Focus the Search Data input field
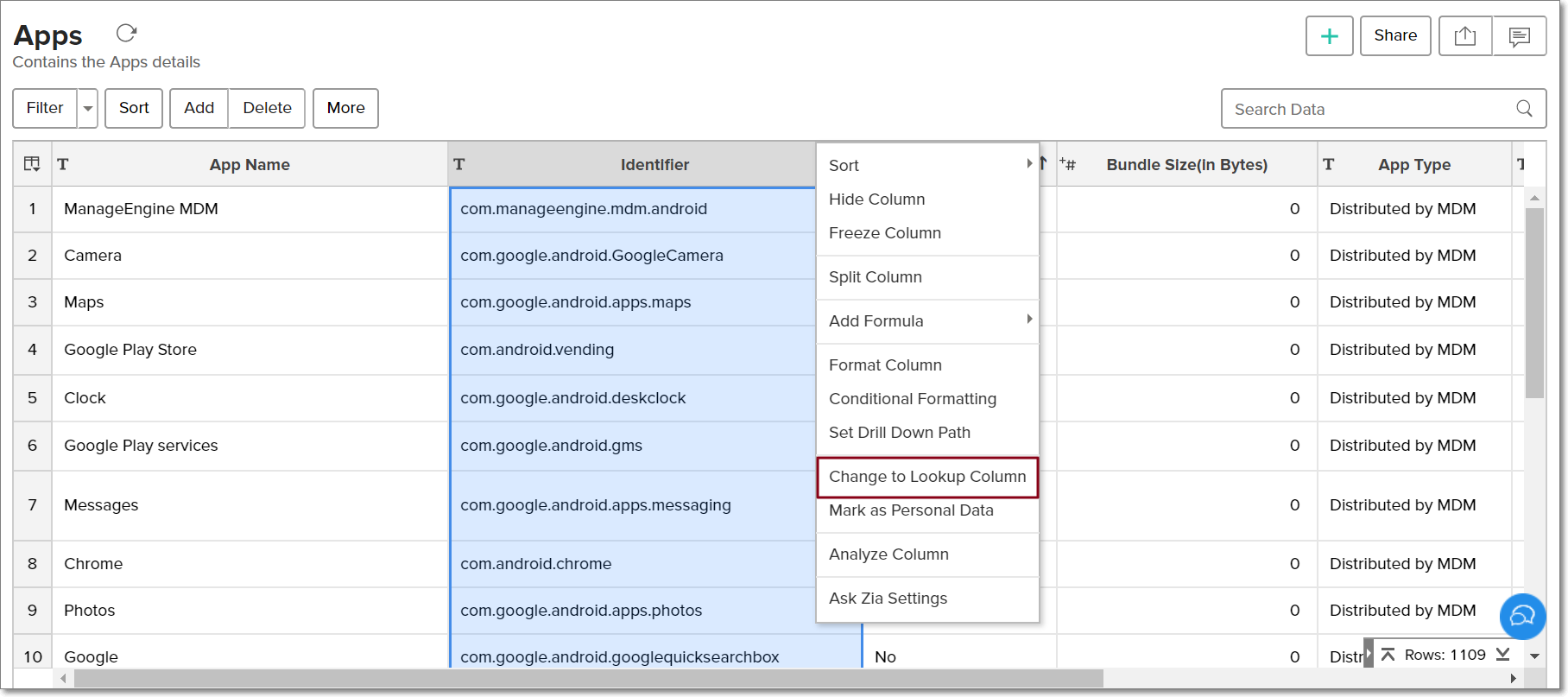Image resolution: width=1568 pixels, height=697 pixels. click(1364, 110)
